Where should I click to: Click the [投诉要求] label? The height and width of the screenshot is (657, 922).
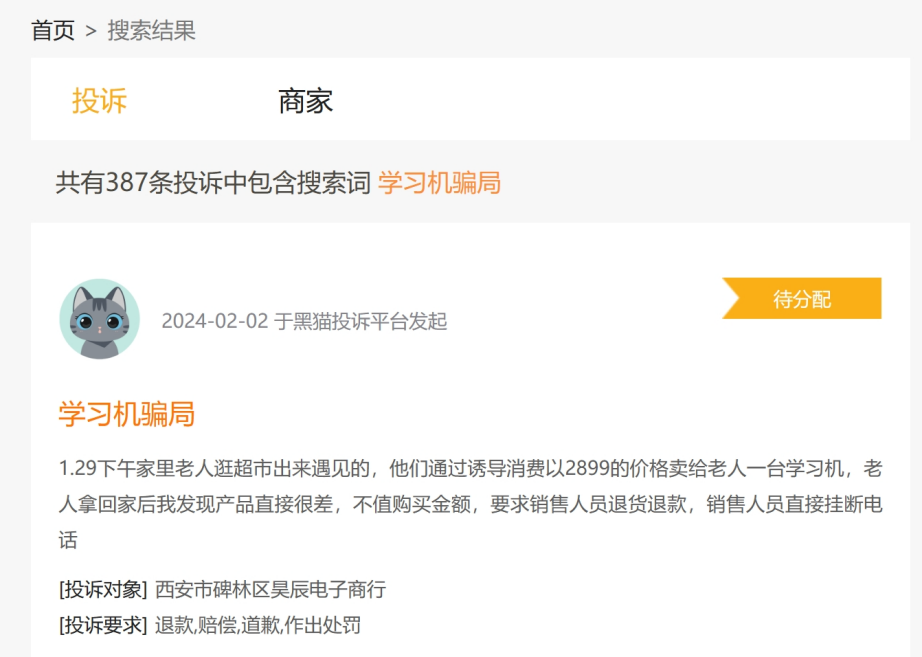(x=103, y=626)
